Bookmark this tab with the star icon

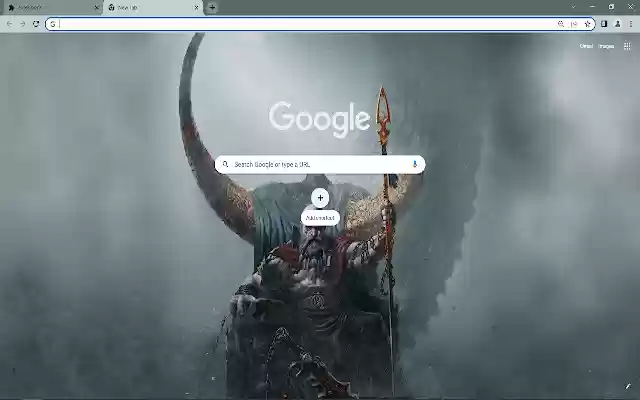pyautogui.click(x=587, y=24)
